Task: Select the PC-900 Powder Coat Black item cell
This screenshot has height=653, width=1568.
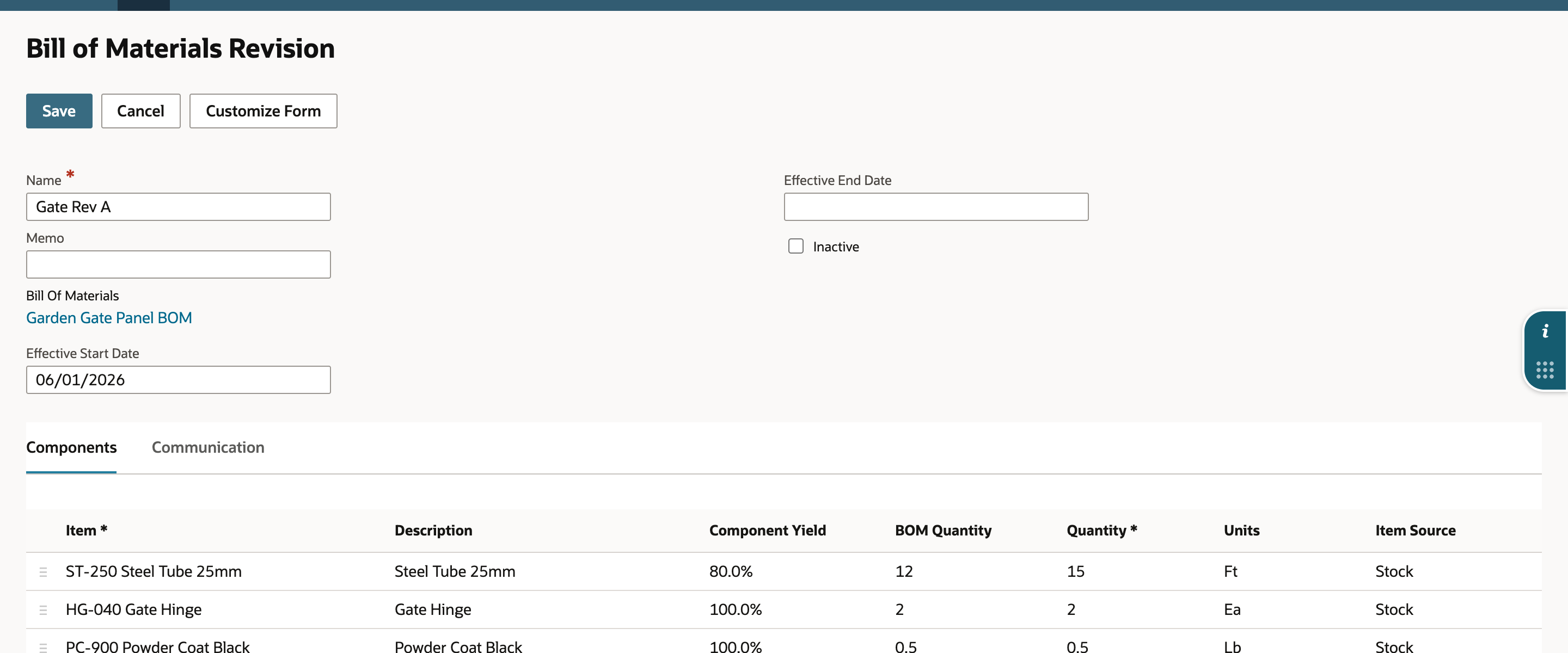Action: tap(157, 646)
